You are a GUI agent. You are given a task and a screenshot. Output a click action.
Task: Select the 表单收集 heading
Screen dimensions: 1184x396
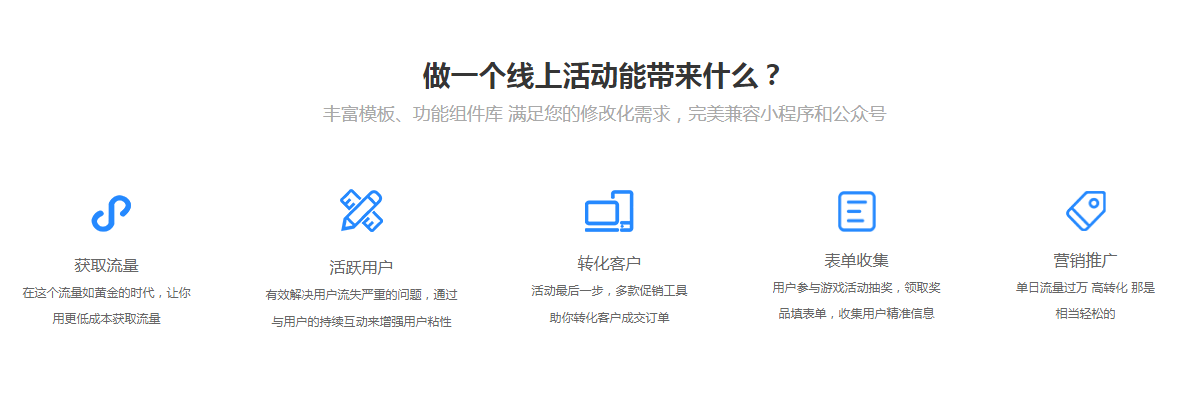856,261
